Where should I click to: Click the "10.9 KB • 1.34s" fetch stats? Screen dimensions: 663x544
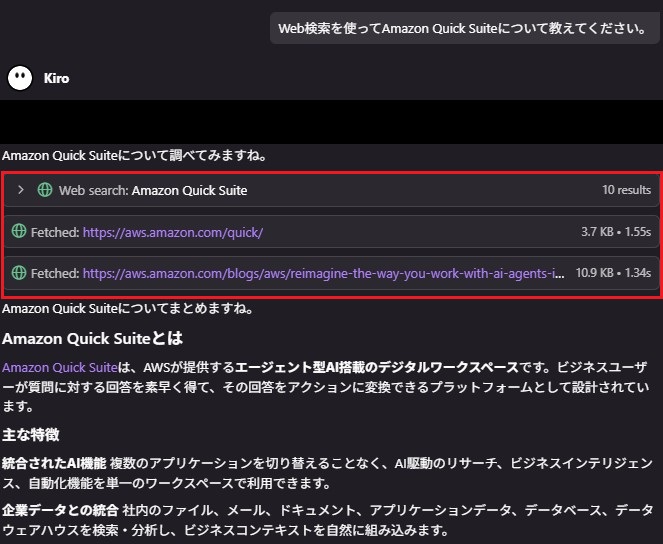tap(613, 272)
